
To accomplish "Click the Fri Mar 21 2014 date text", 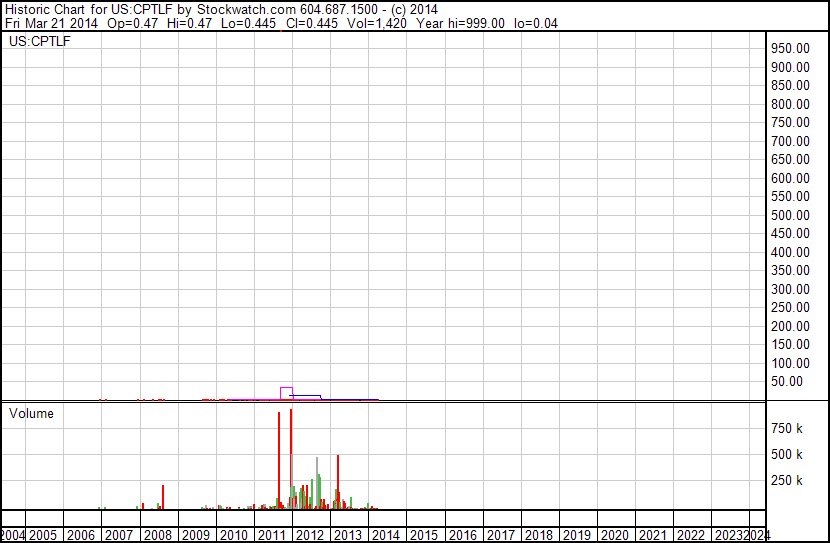I will click(x=51, y=23).
